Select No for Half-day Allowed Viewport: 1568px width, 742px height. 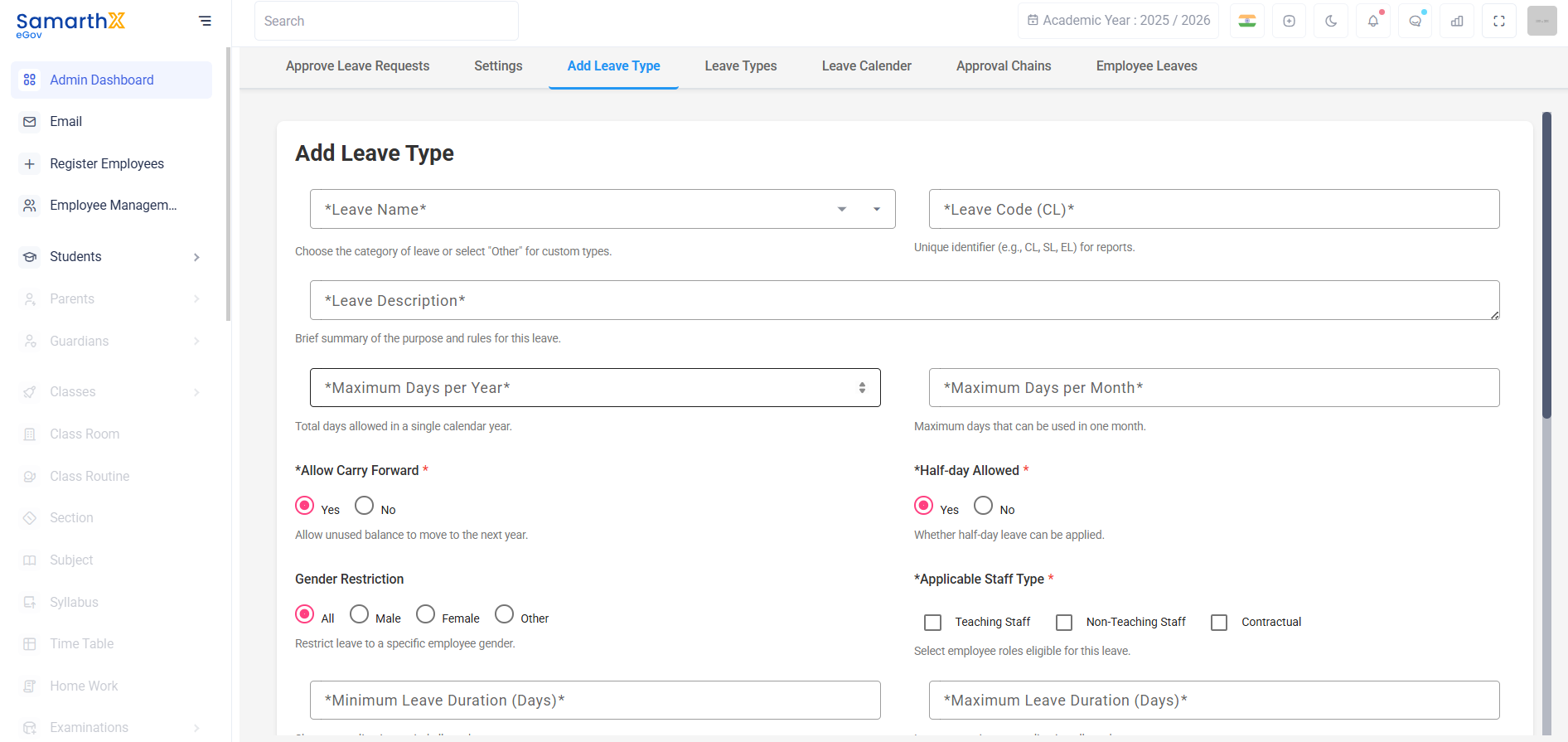click(983, 506)
